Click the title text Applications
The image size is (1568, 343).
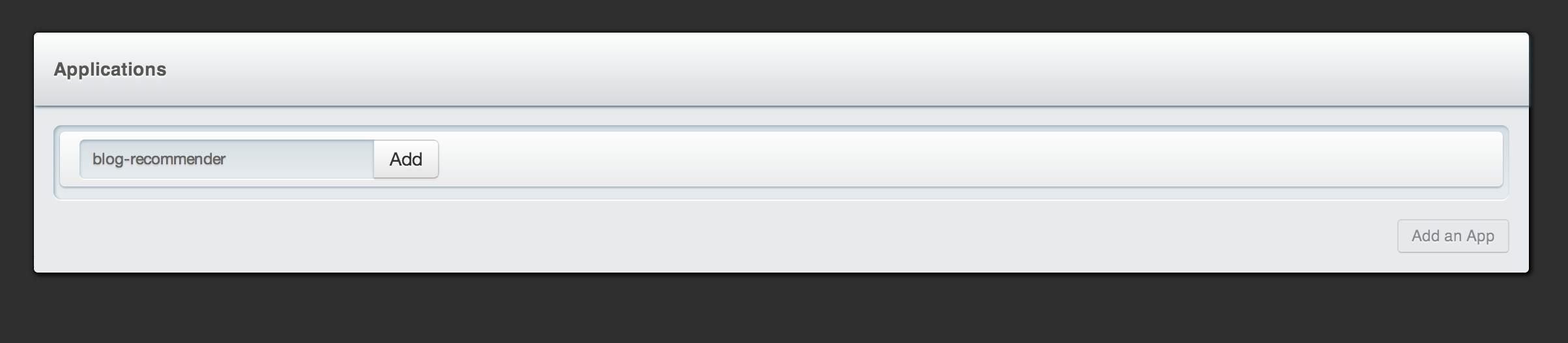click(110, 69)
